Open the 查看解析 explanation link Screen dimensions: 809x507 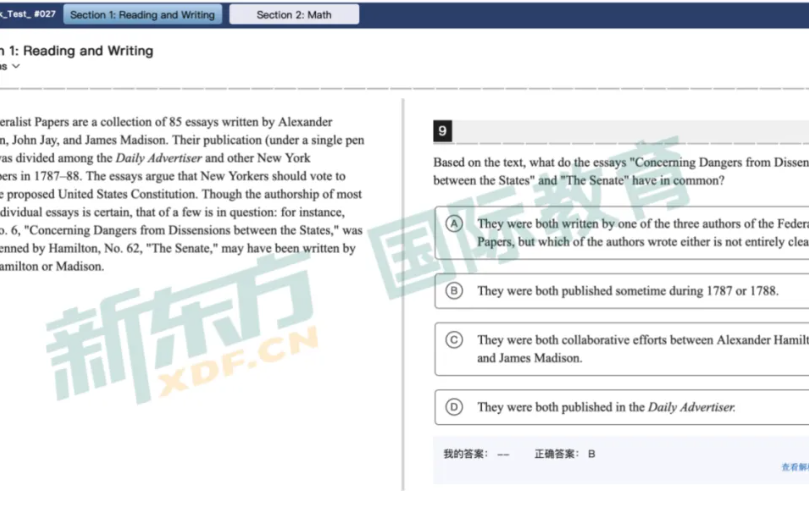794,467
